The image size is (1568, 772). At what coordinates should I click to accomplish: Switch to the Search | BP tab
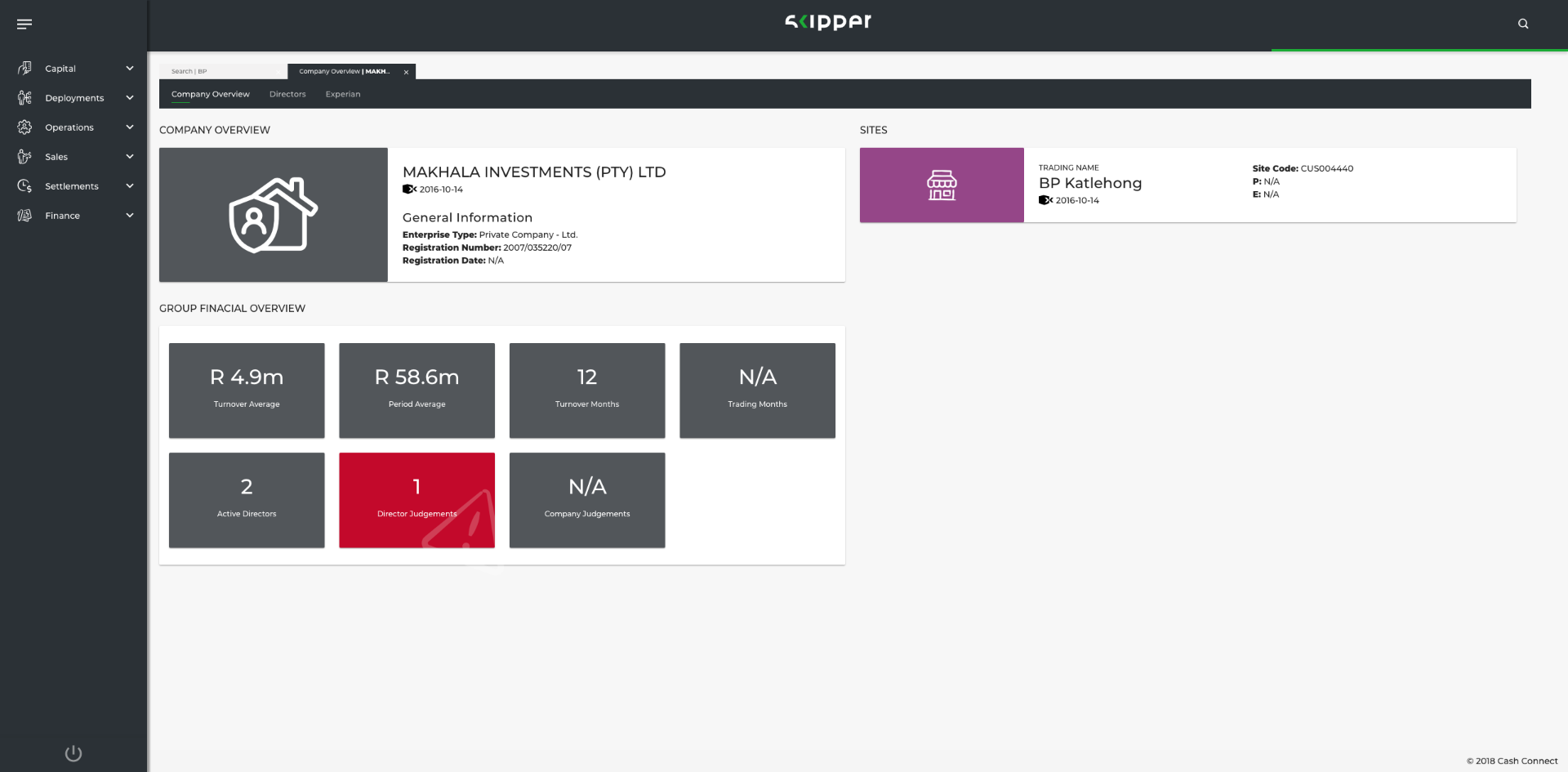pyautogui.click(x=223, y=72)
